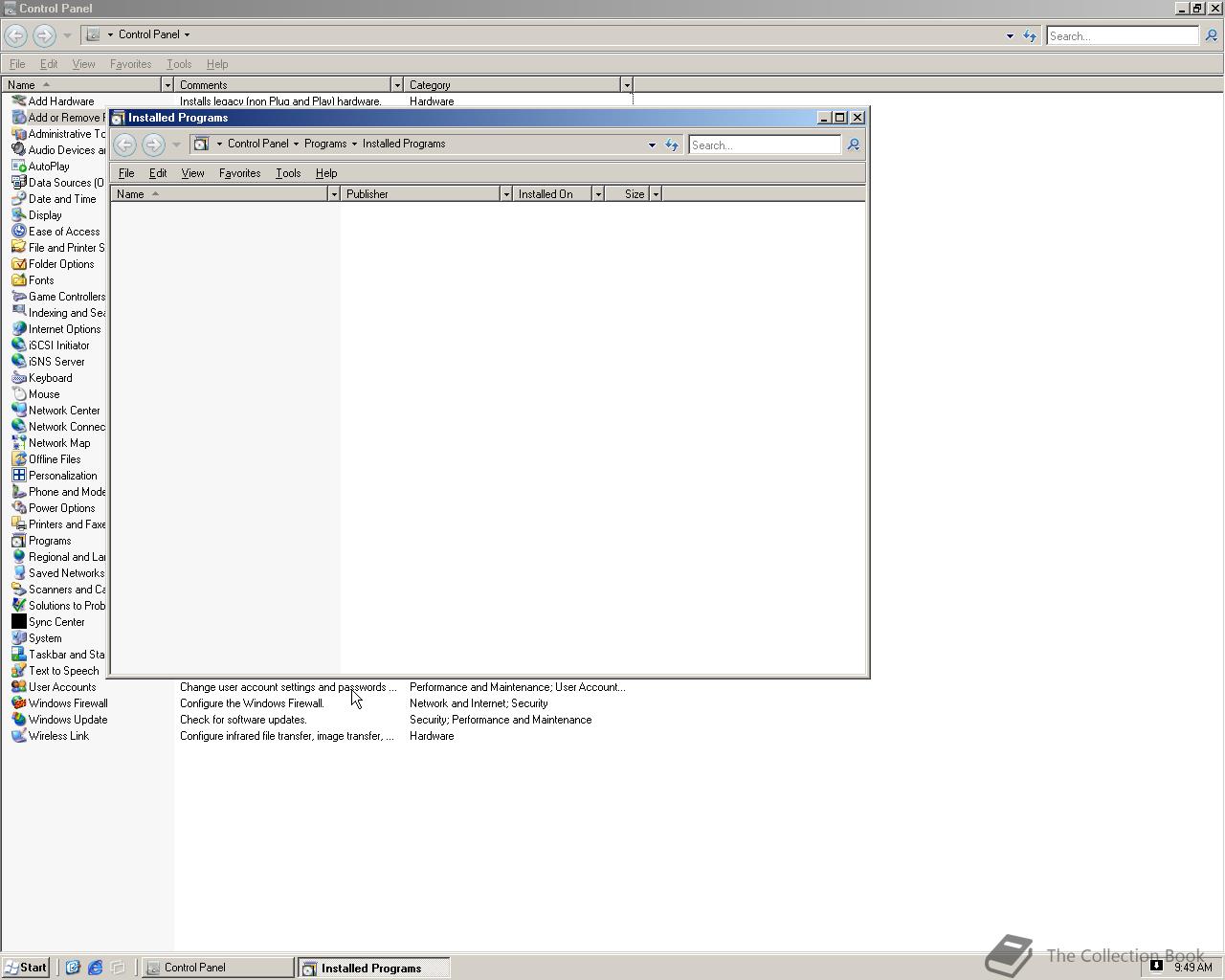The width and height of the screenshot is (1225, 980).
Task: Sort Control Panel list by Category column
Action: pyautogui.click(x=512, y=85)
